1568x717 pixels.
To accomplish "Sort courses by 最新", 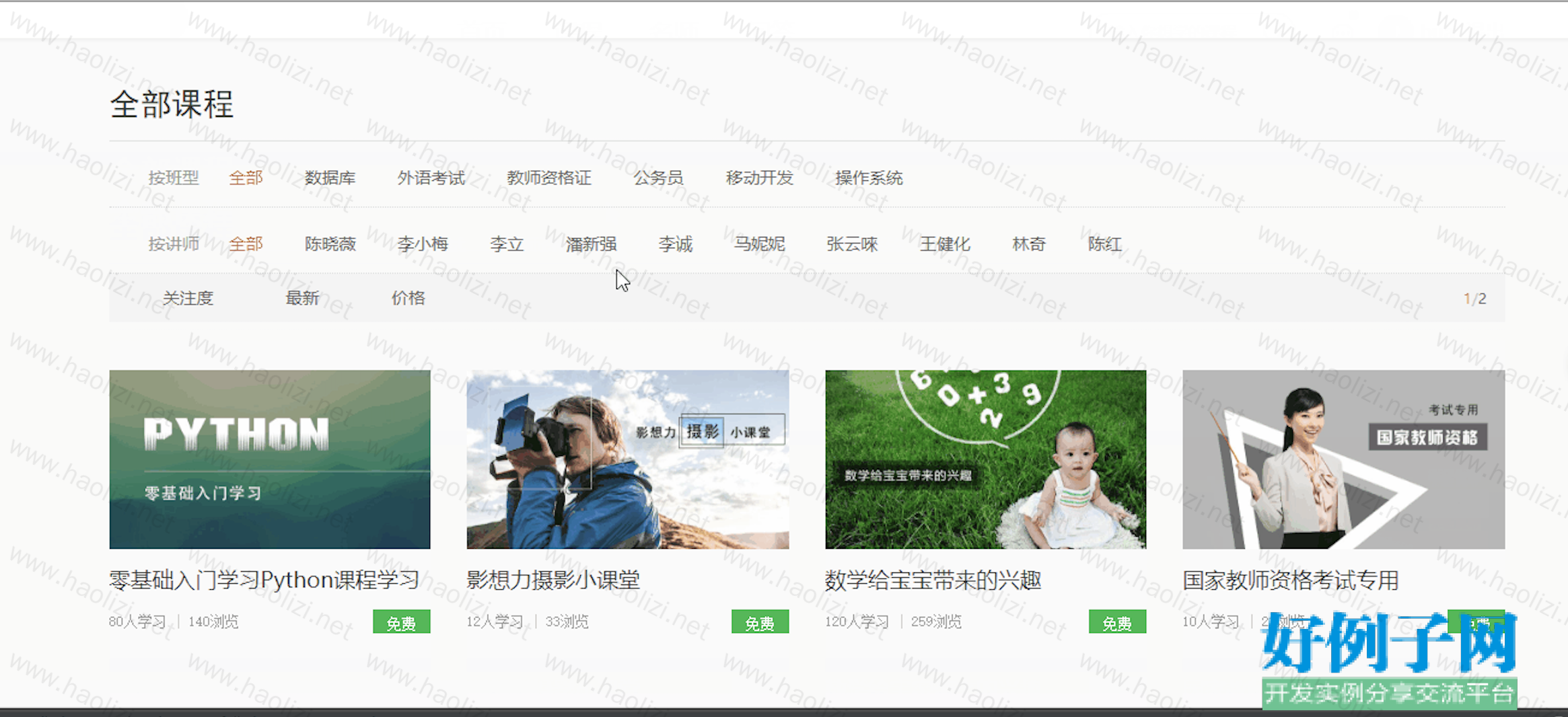I will click(302, 298).
